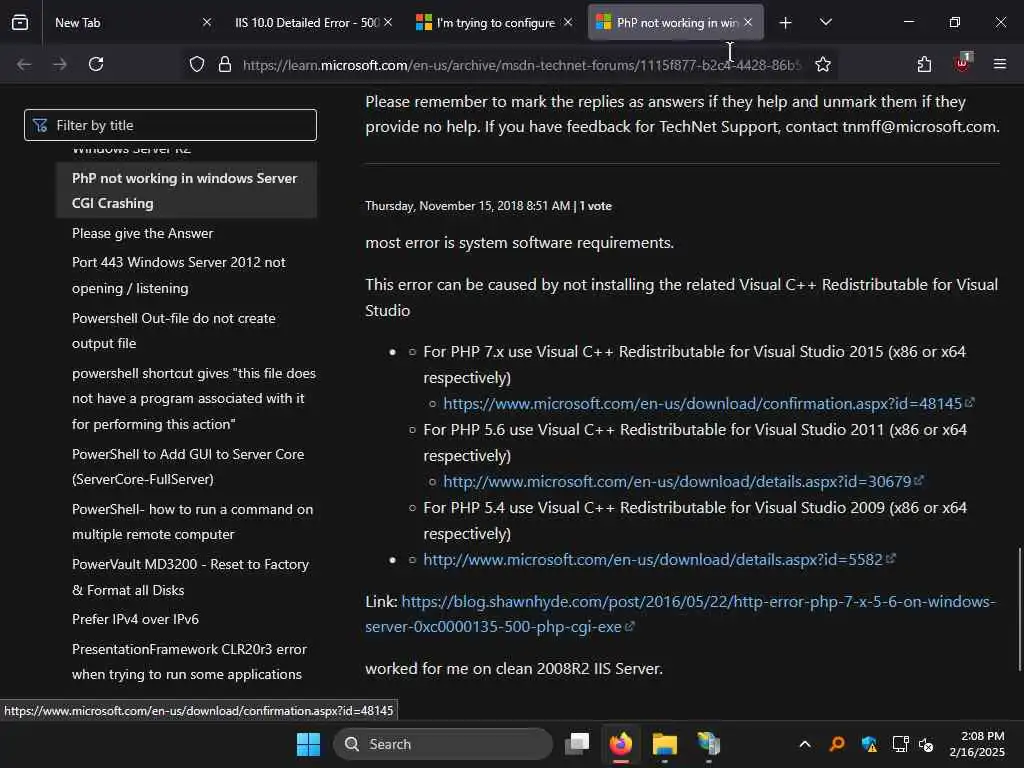
Task: Click the taskbar Search box
Action: [443, 744]
